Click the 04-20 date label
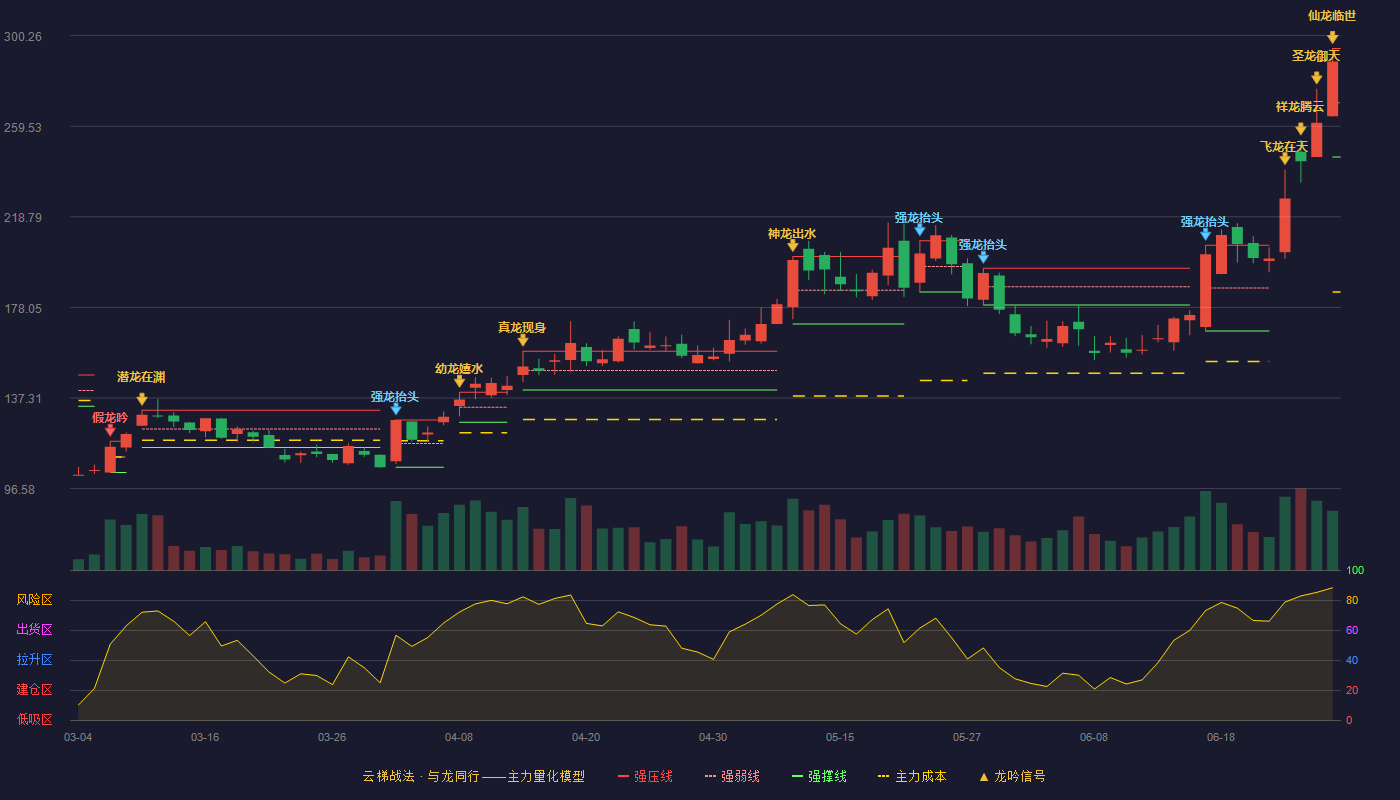Screen dimensions: 1400x800 point(586,737)
